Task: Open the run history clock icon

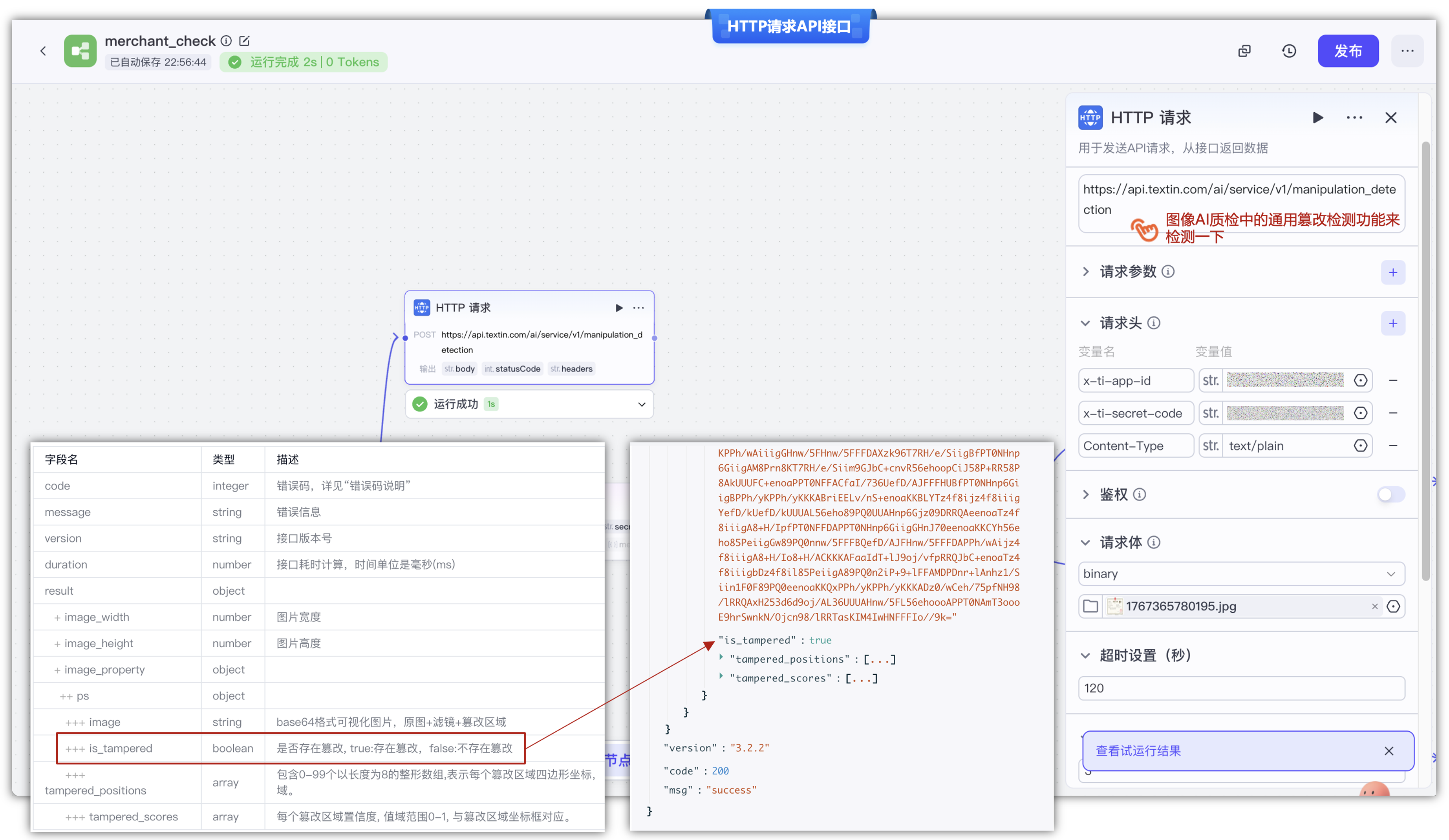Action: (x=1288, y=51)
